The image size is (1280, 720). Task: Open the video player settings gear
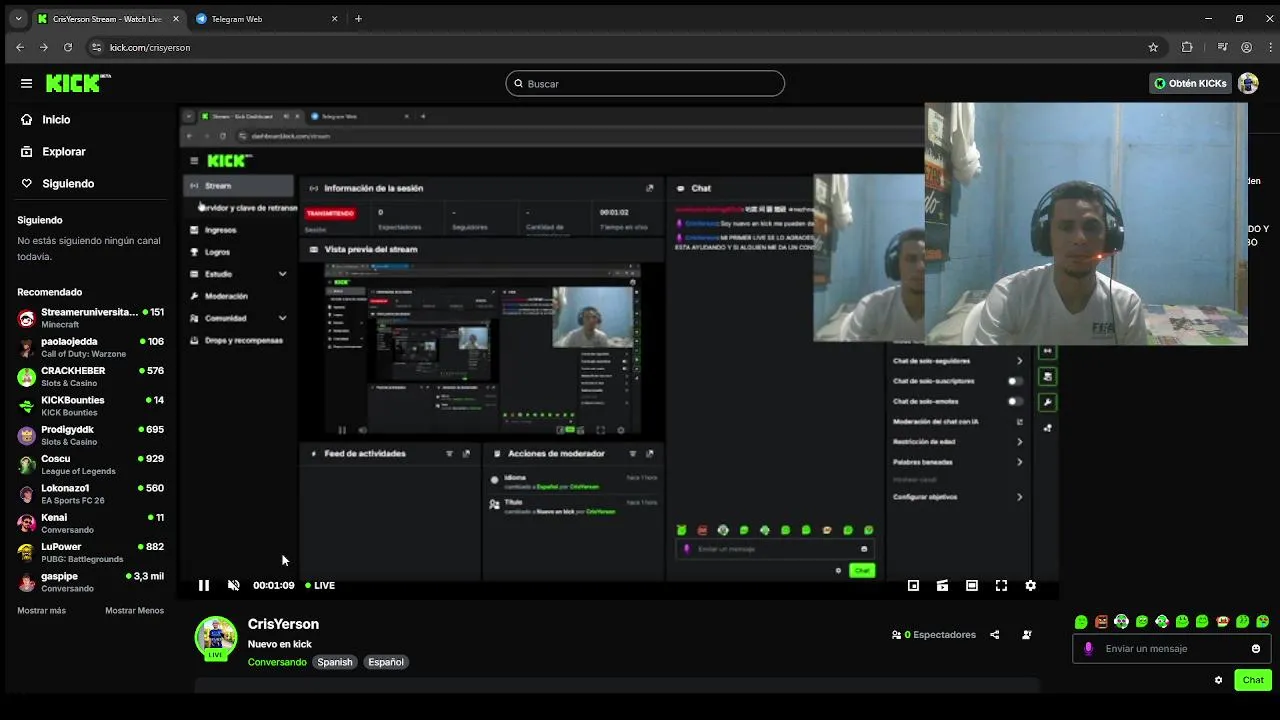[x=1030, y=585]
